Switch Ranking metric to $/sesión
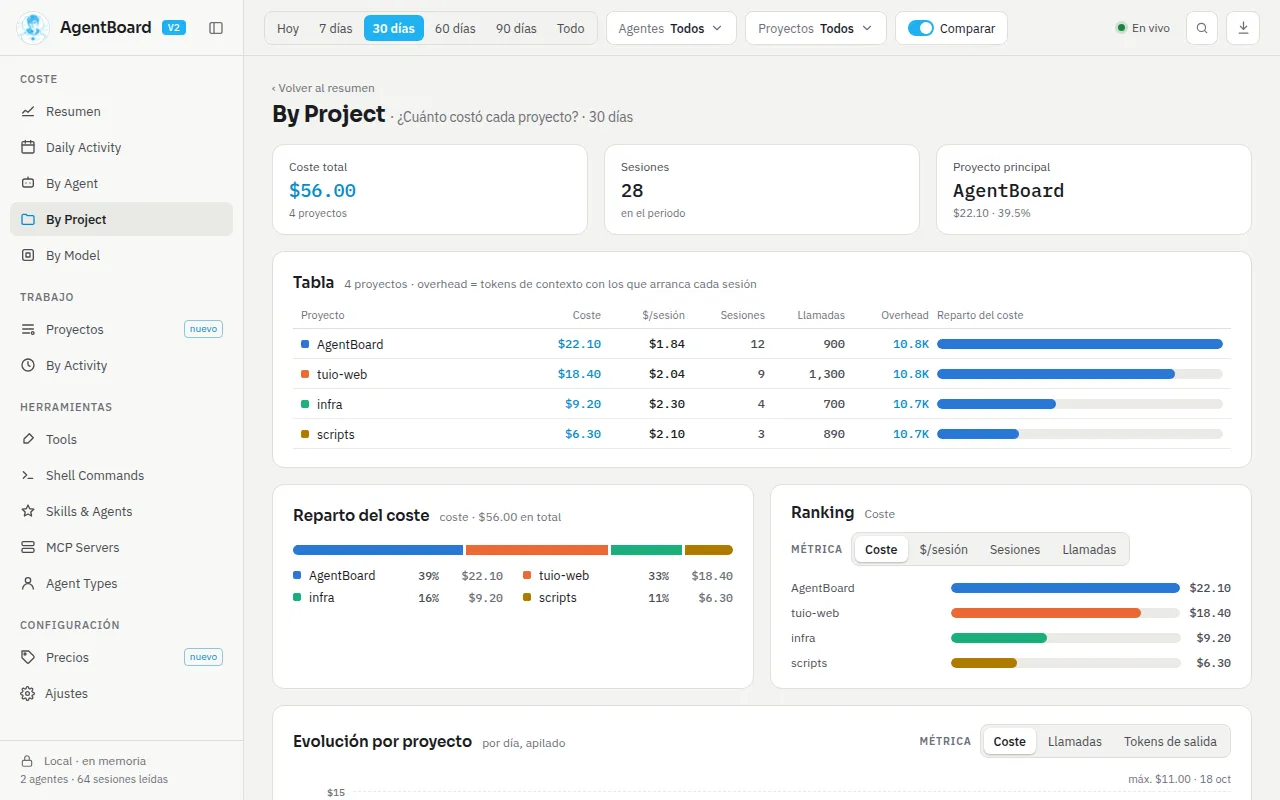The height and width of the screenshot is (800, 1280). point(944,549)
